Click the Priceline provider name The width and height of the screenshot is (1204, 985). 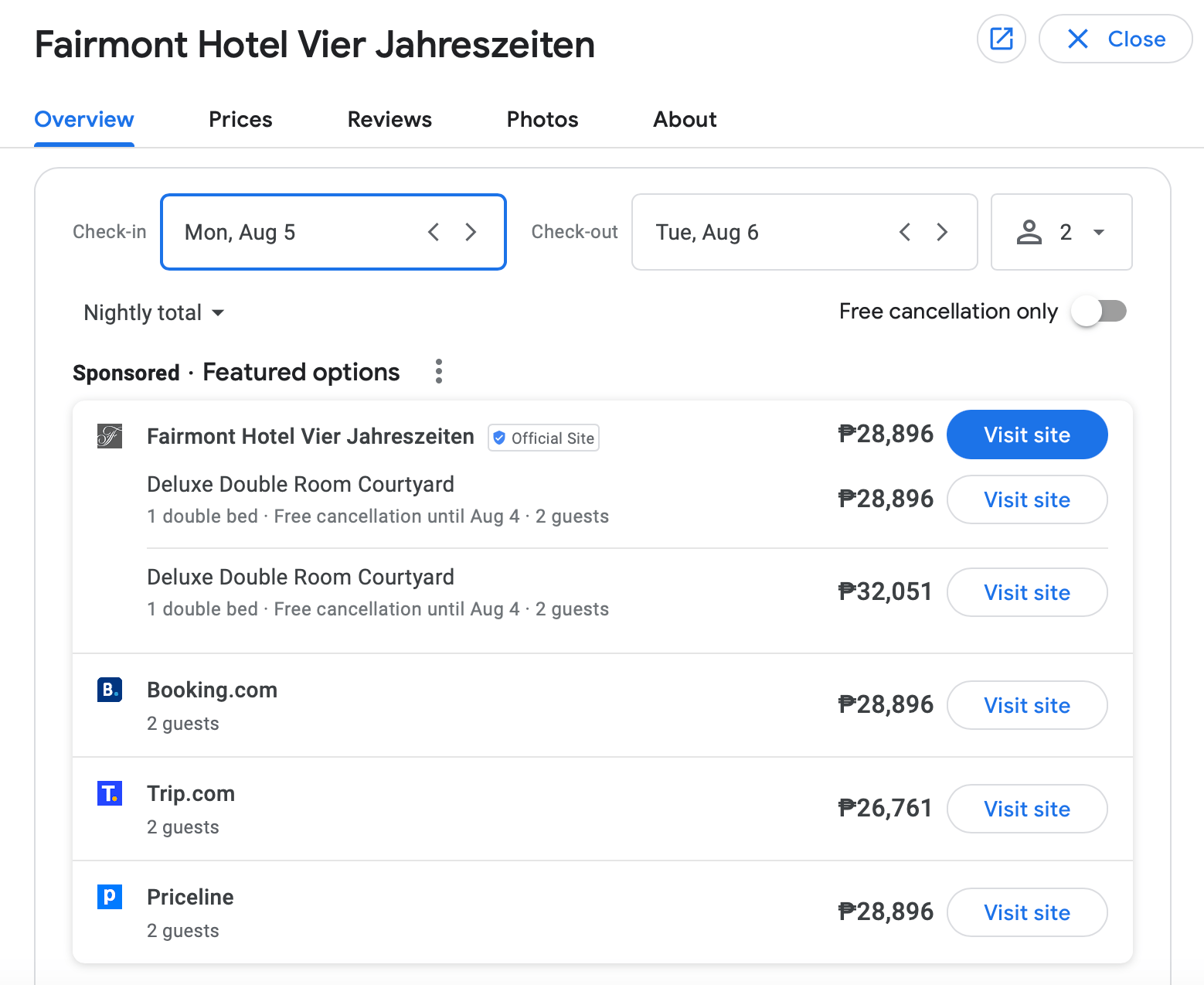point(190,897)
